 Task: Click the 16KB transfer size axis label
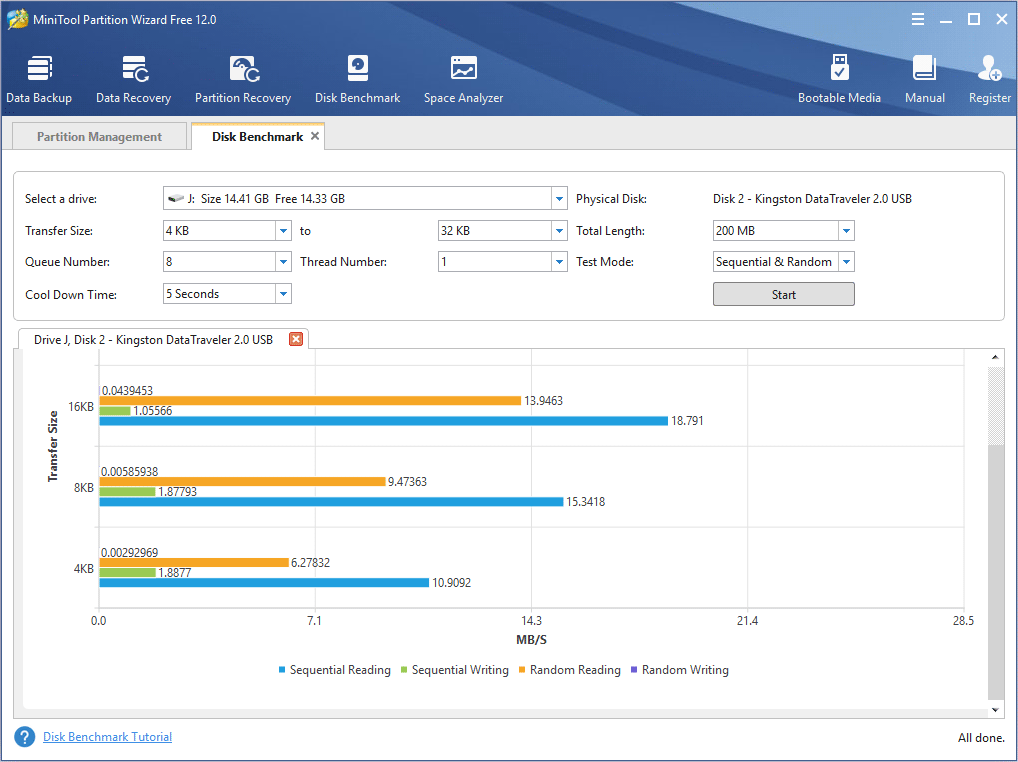tap(81, 406)
